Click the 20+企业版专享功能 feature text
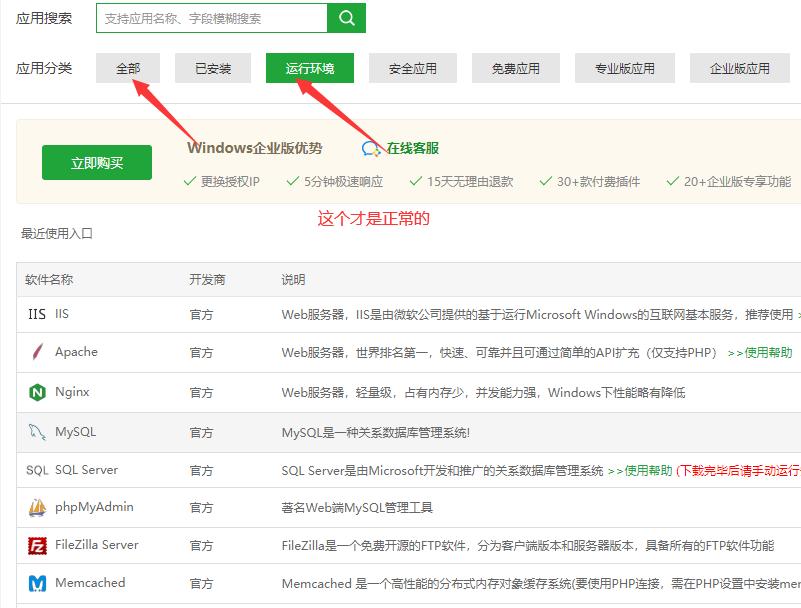The width and height of the screenshot is (801, 608). [x=737, y=181]
